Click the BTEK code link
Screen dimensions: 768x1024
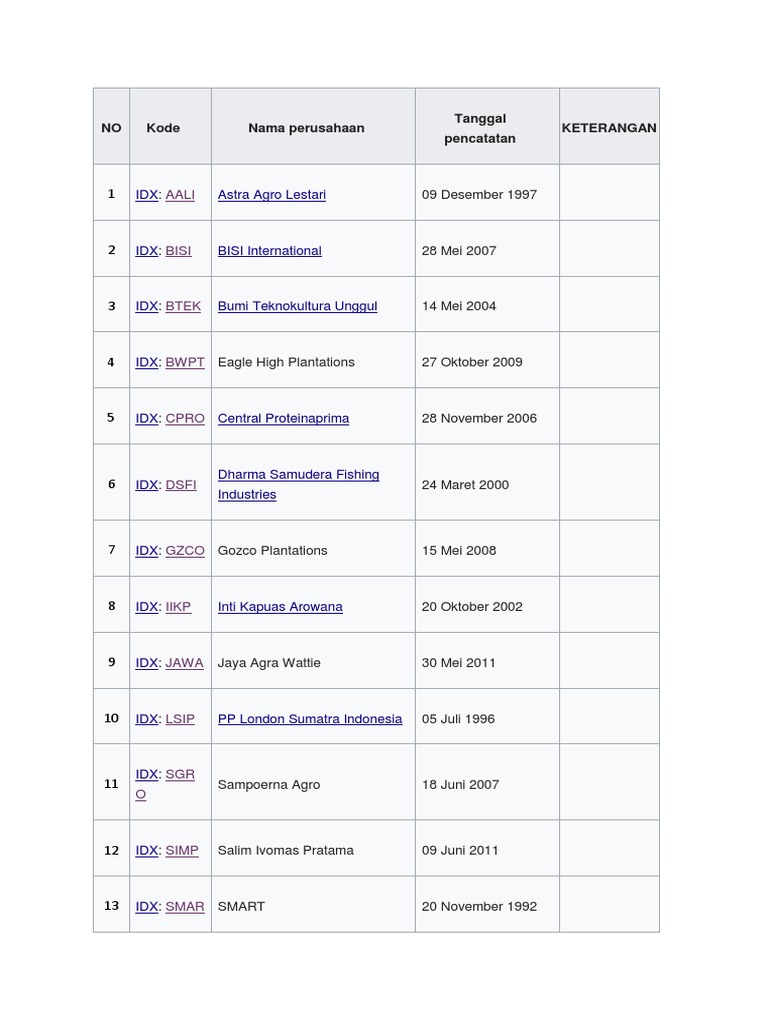click(x=183, y=306)
